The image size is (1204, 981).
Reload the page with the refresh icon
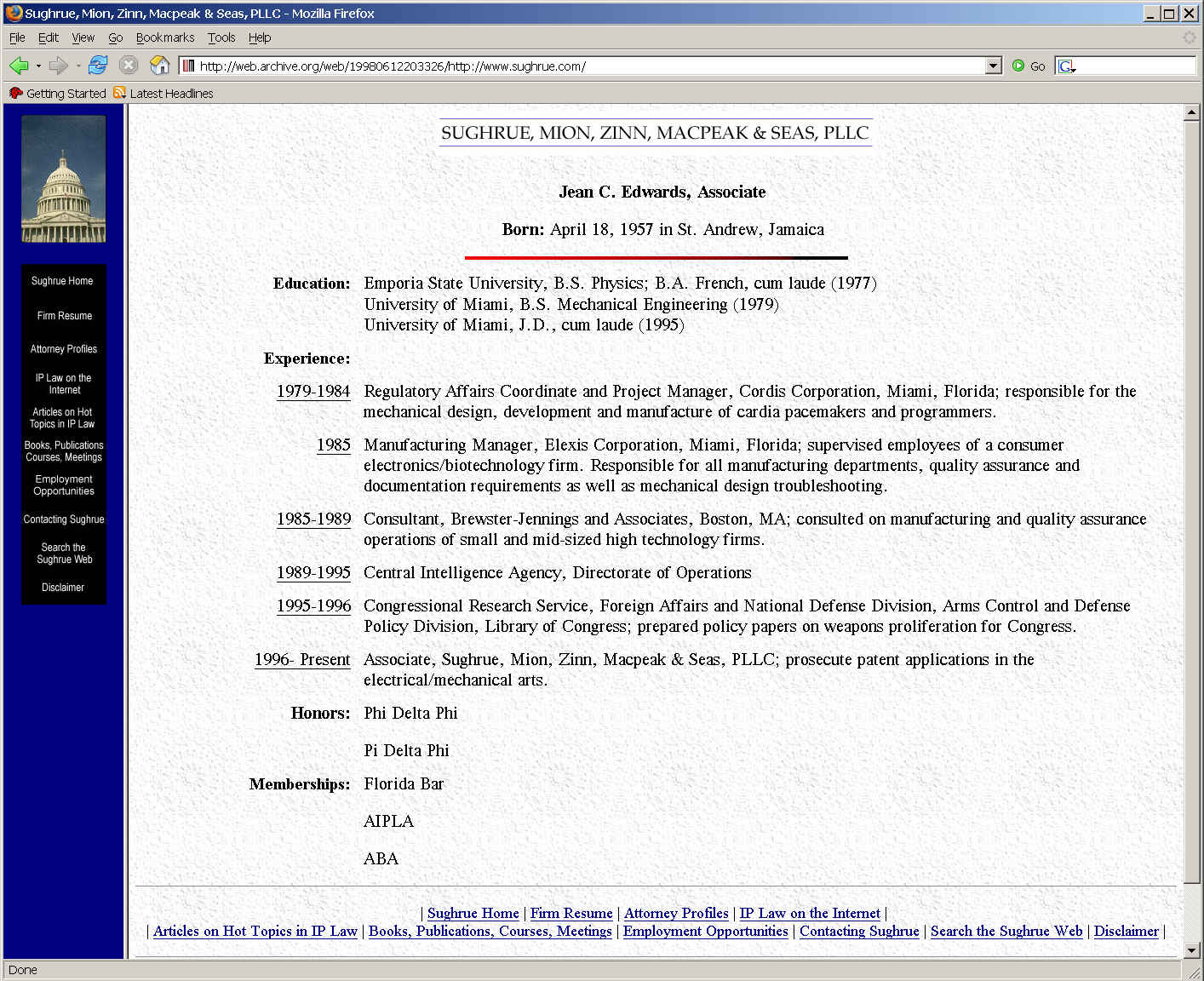click(x=98, y=66)
